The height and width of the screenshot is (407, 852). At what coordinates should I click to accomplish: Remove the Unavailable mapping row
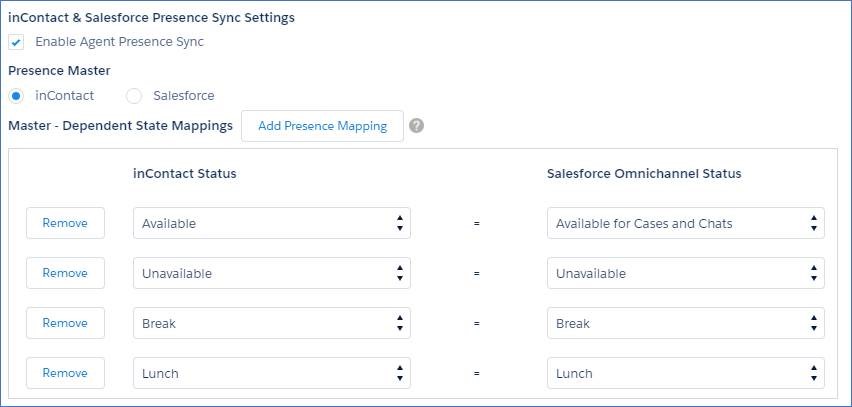coord(65,273)
